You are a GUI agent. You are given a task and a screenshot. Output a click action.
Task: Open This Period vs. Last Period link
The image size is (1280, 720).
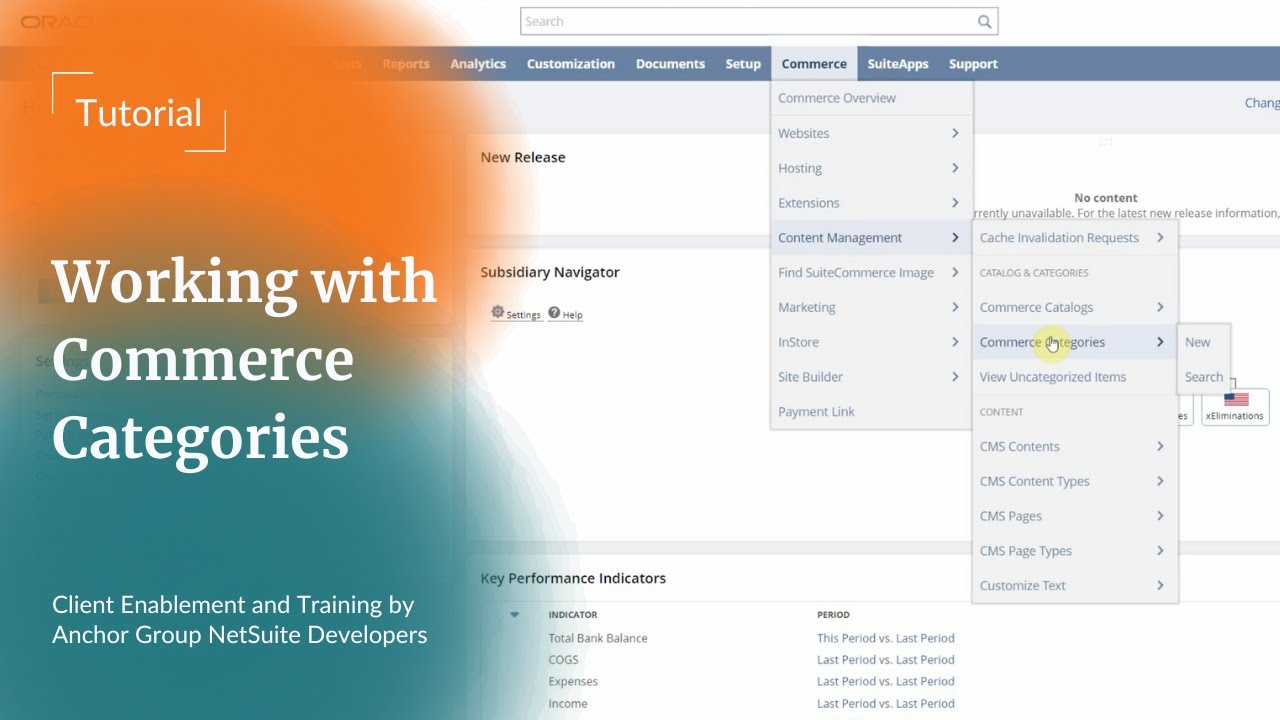(x=885, y=638)
